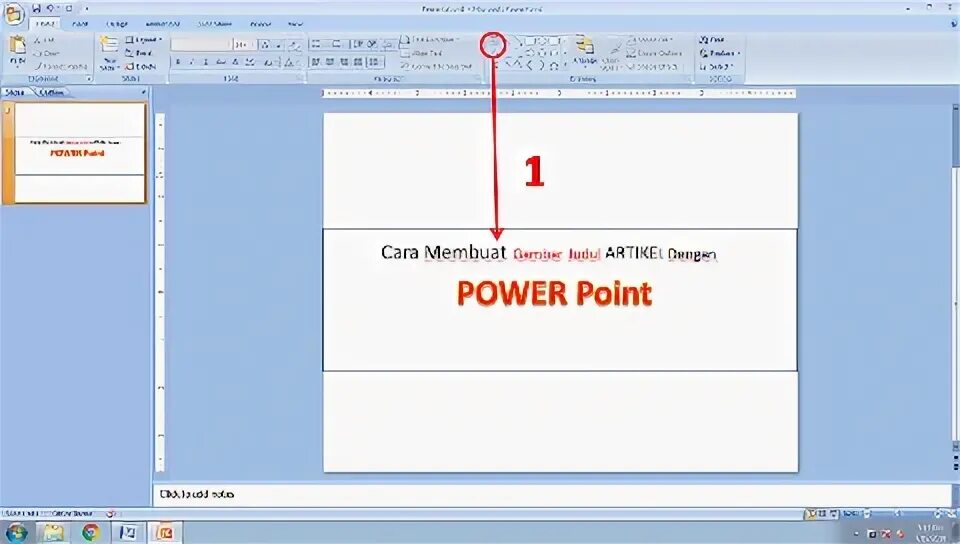Toggle Text Shadow formatting
The image size is (960, 544).
pyautogui.click(x=235, y=62)
